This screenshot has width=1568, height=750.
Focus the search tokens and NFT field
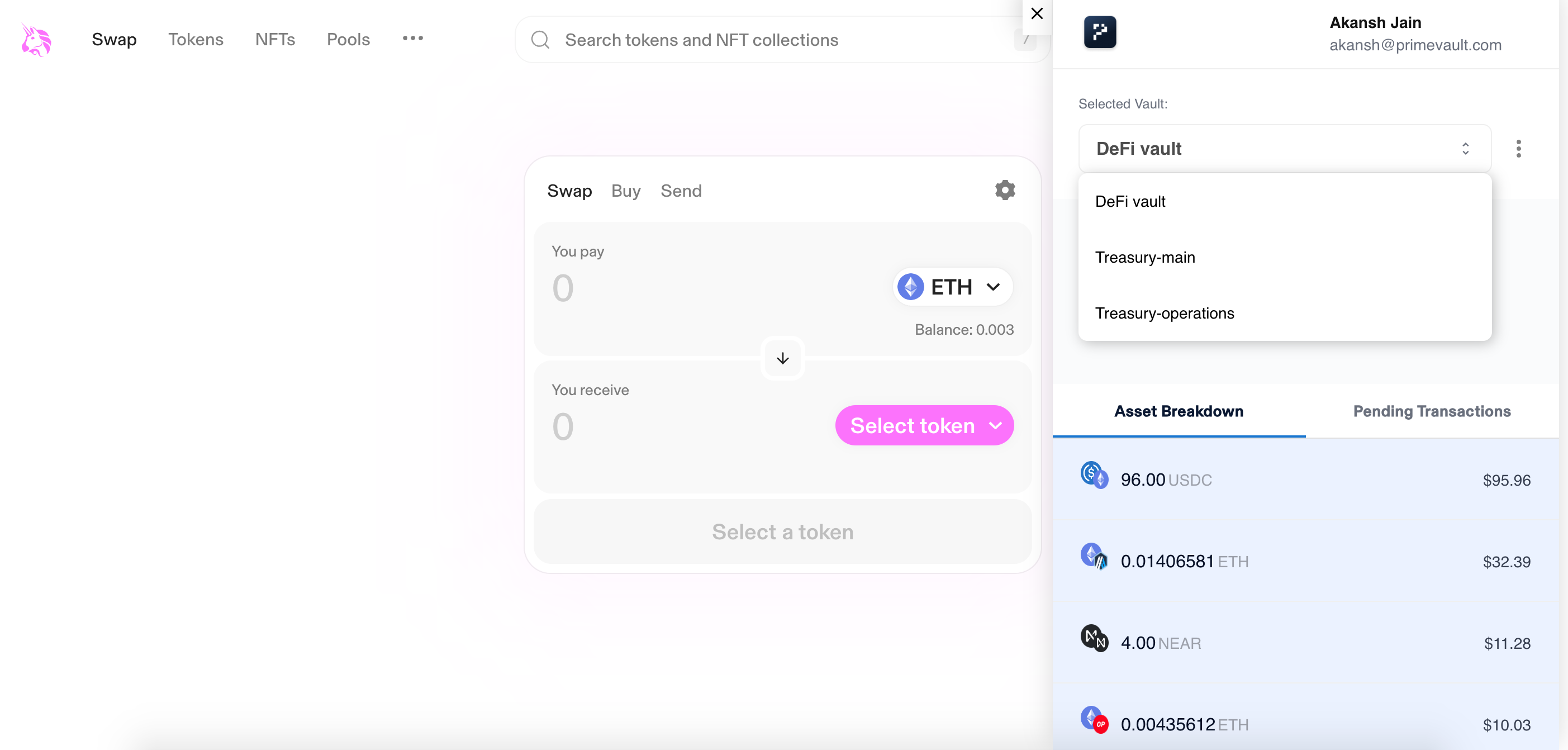pyautogui.click(x=782, y=40)
